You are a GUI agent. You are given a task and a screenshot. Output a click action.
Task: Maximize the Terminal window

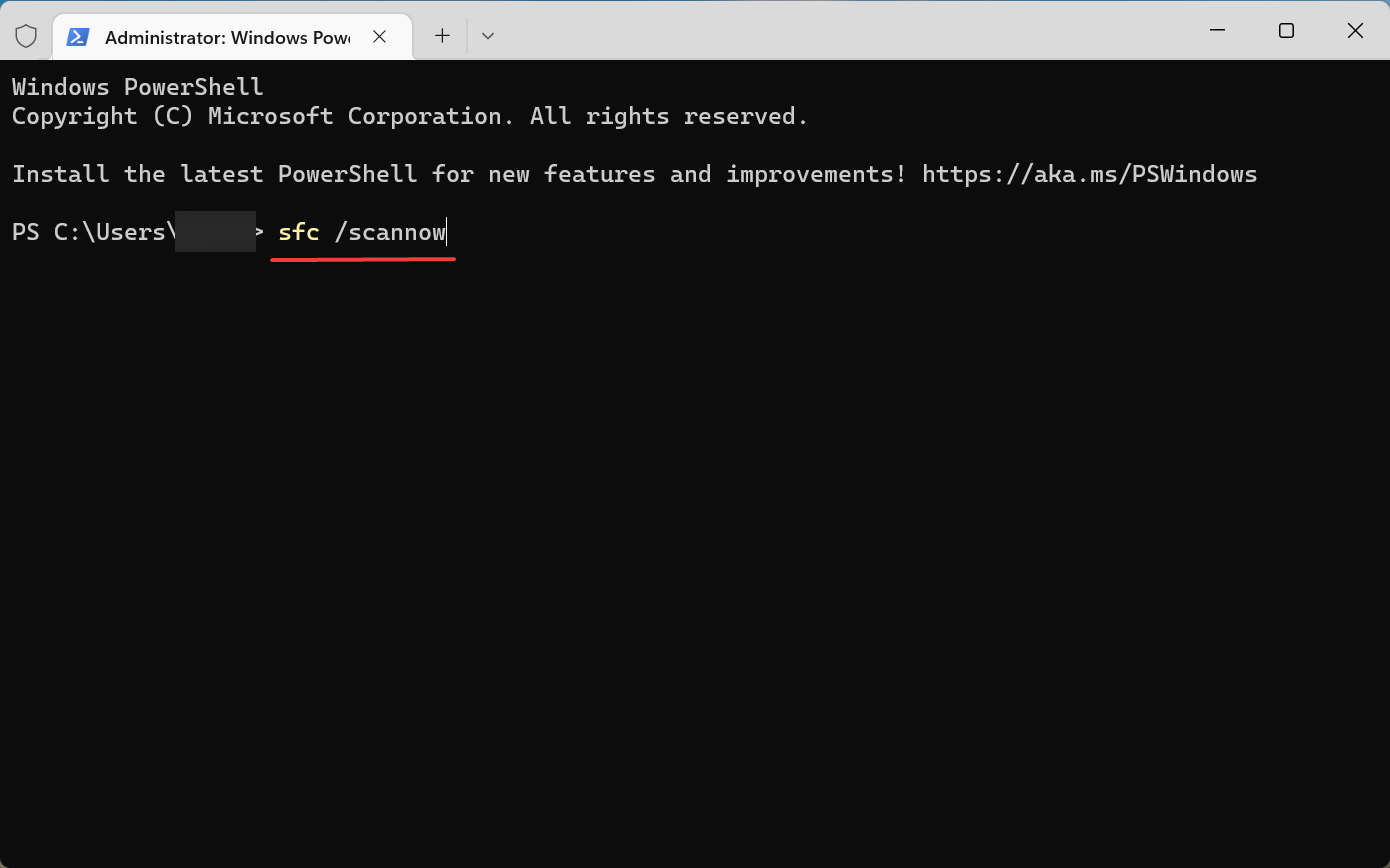[1286, 31]
